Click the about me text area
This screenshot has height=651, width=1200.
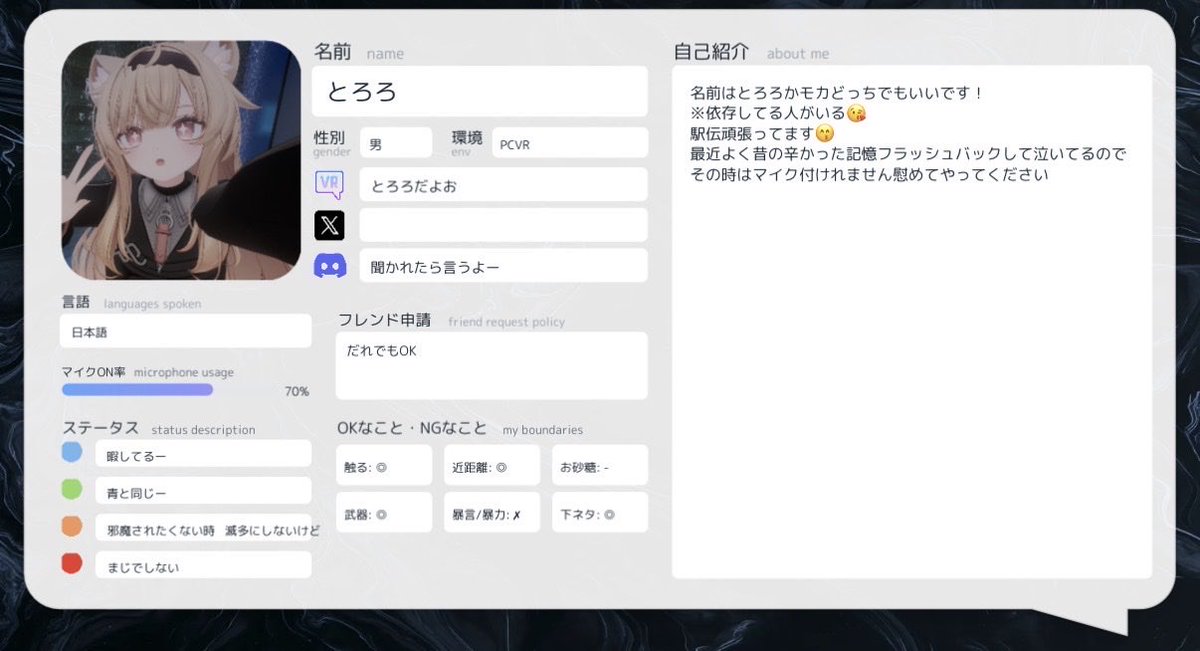click(x=912, y=322)
